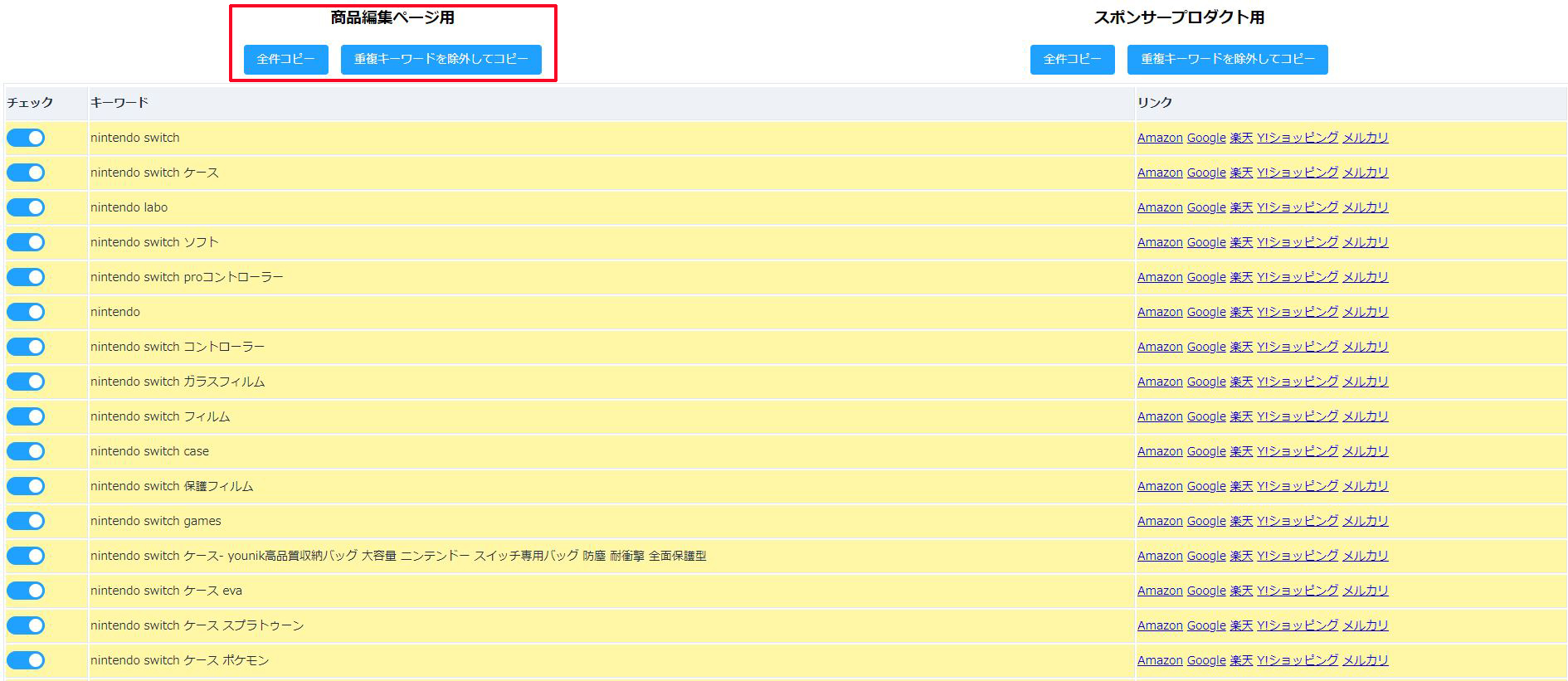Click 全件コピー under スポンサープロダクト用
Image resolution: width=1568 pixels, height=681 pixels.
1072,60
